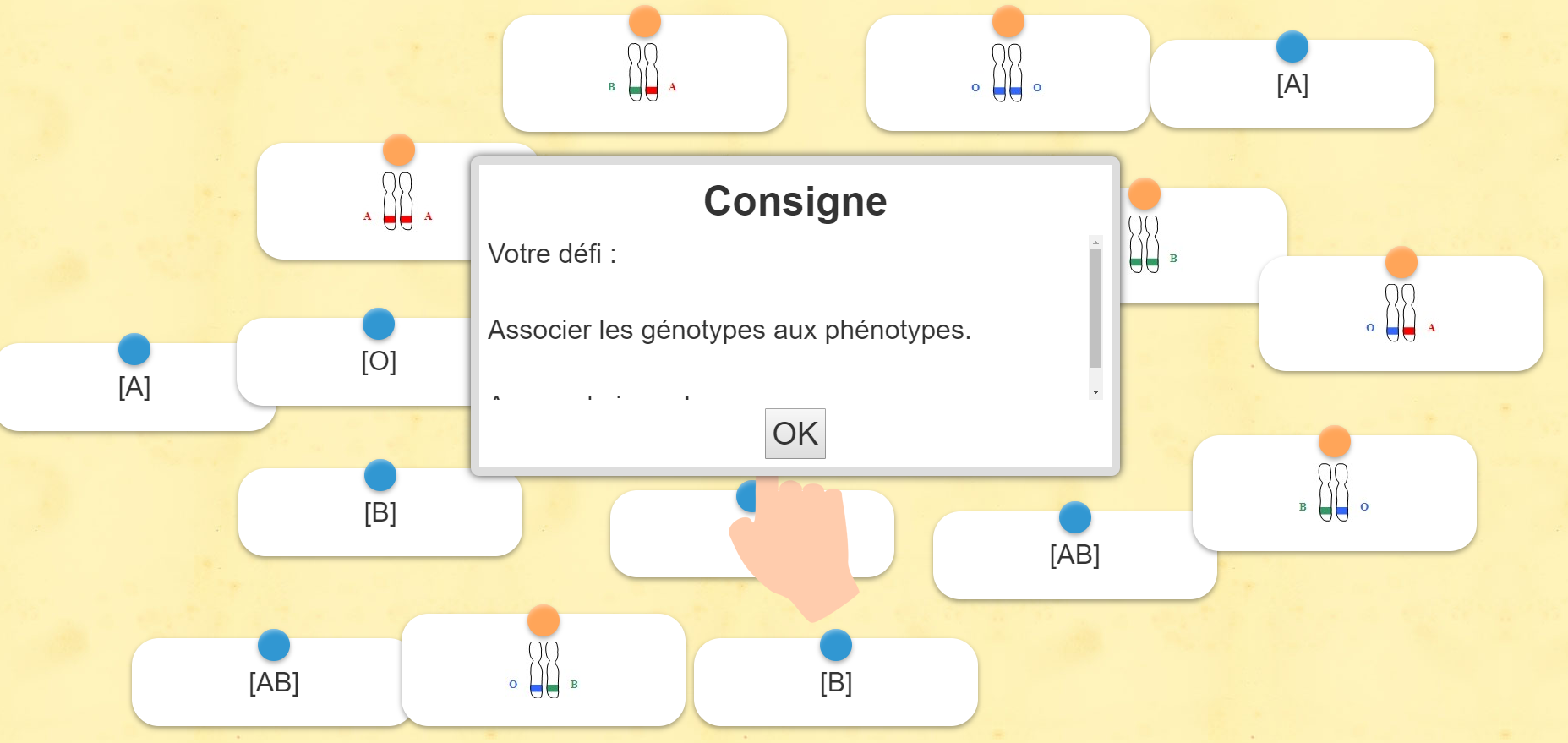This screenshot has width=1568, height=743.
Task: Click the Consigne dialog scrollbar thumb
Action: (x=1095, y=309)
